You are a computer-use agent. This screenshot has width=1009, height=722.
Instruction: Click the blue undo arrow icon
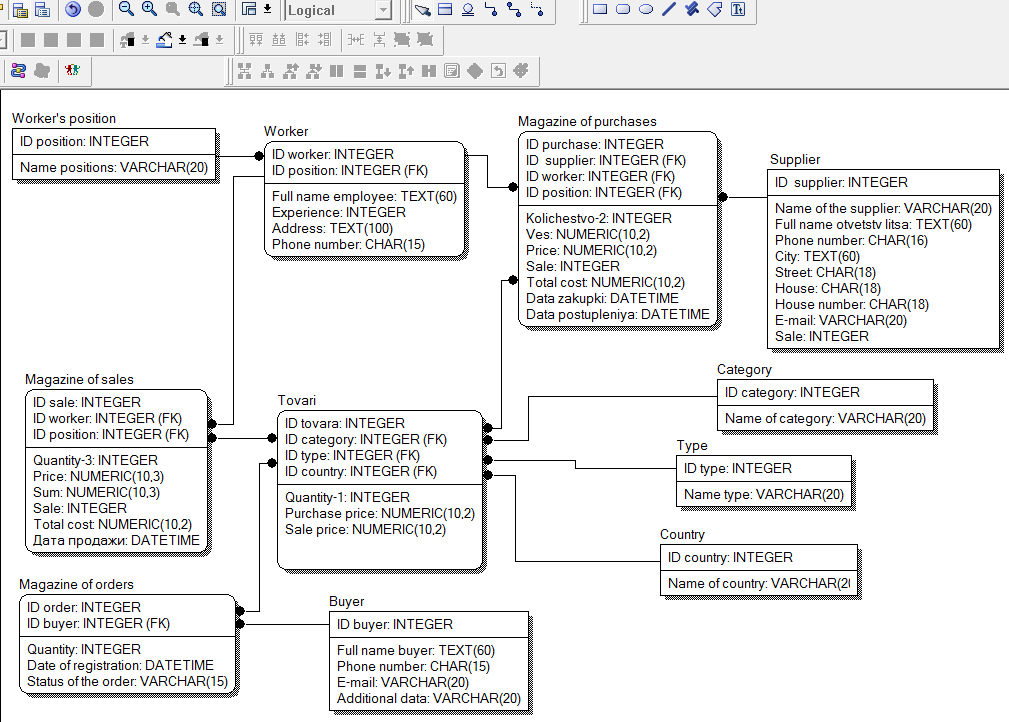(73, 9)
